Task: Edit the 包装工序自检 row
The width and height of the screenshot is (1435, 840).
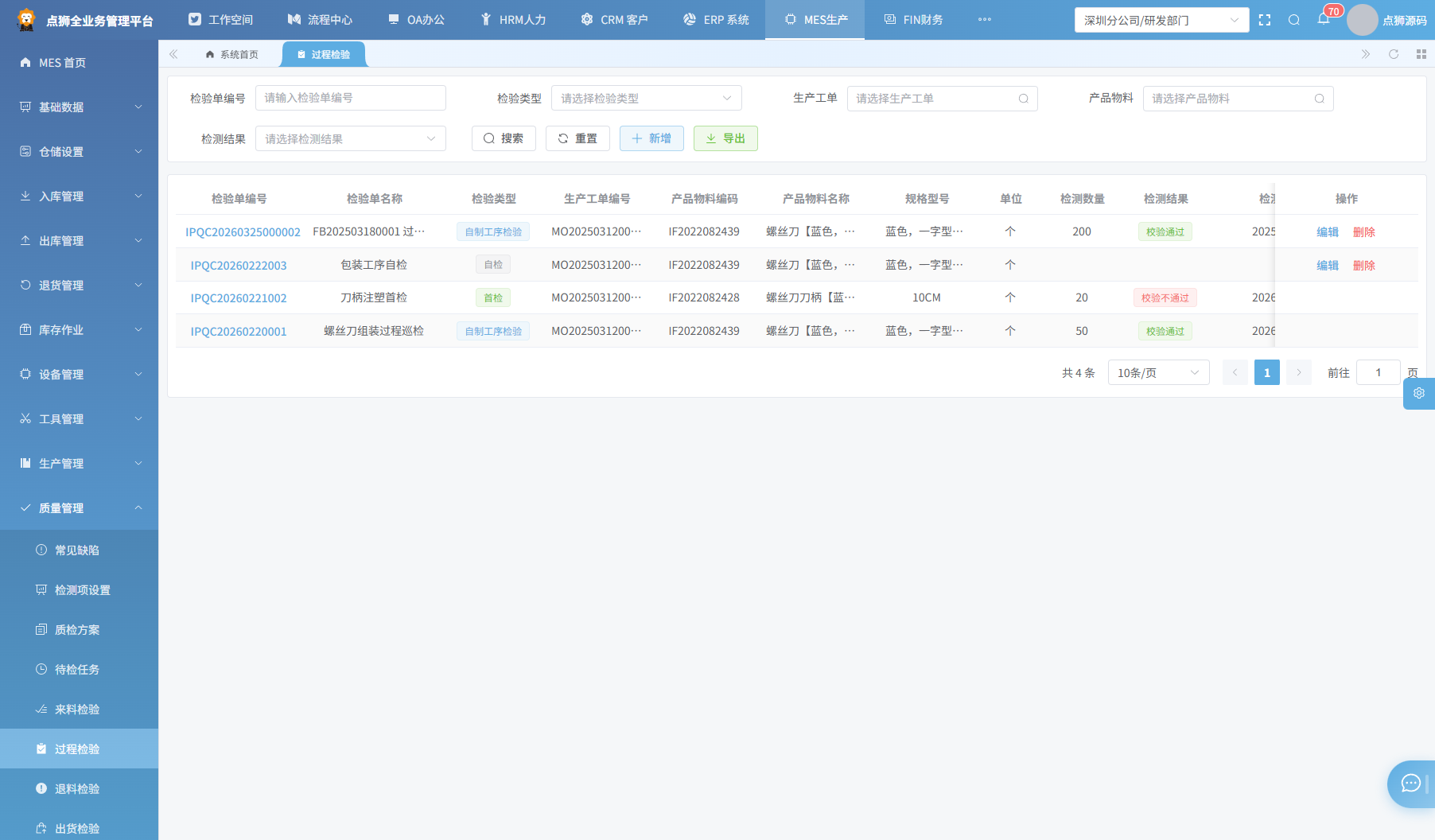Action: (1328, 266)
